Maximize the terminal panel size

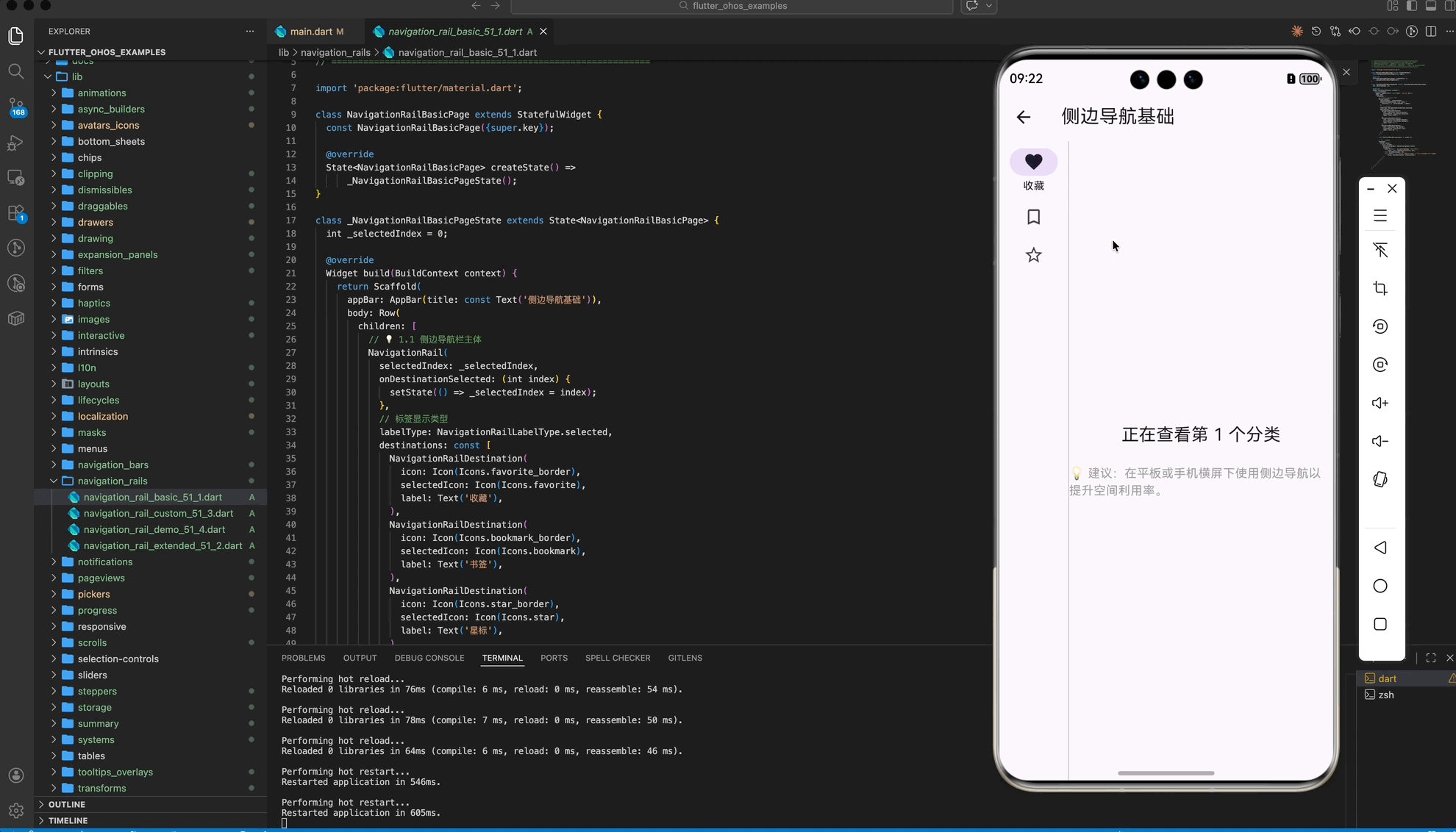[1430, 658]
